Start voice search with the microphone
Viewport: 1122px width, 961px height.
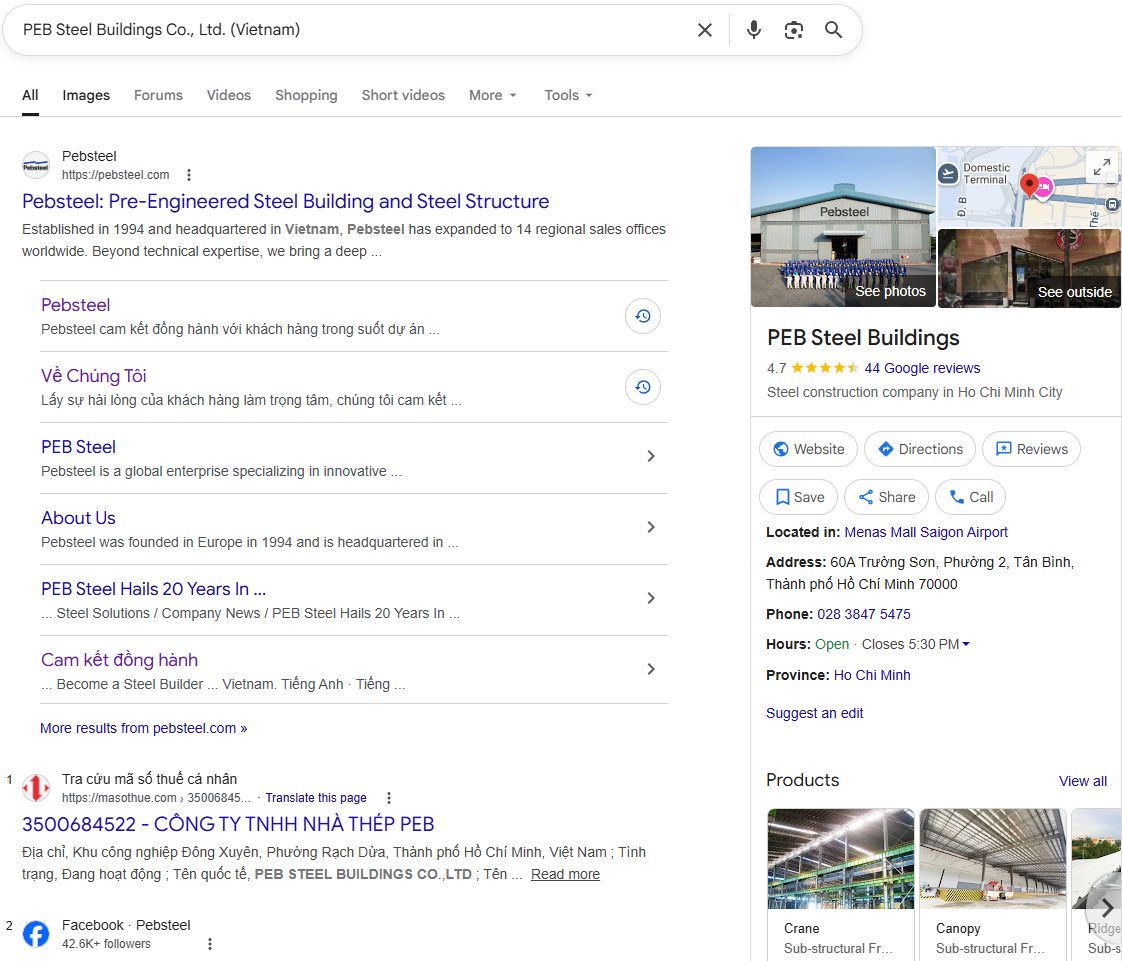(x=754, y=30)
